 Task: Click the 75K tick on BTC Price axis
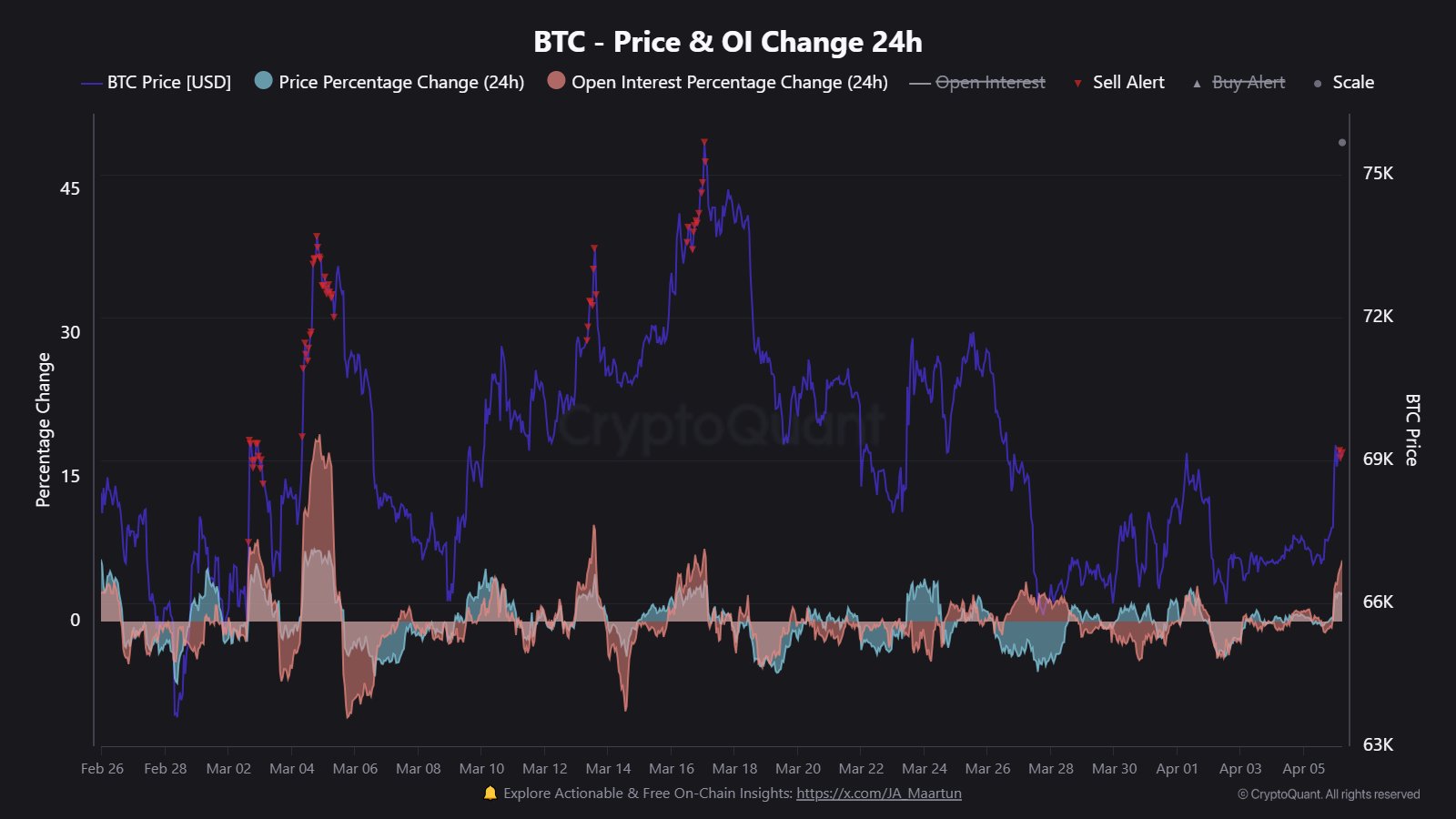(x=1378, y=173)
